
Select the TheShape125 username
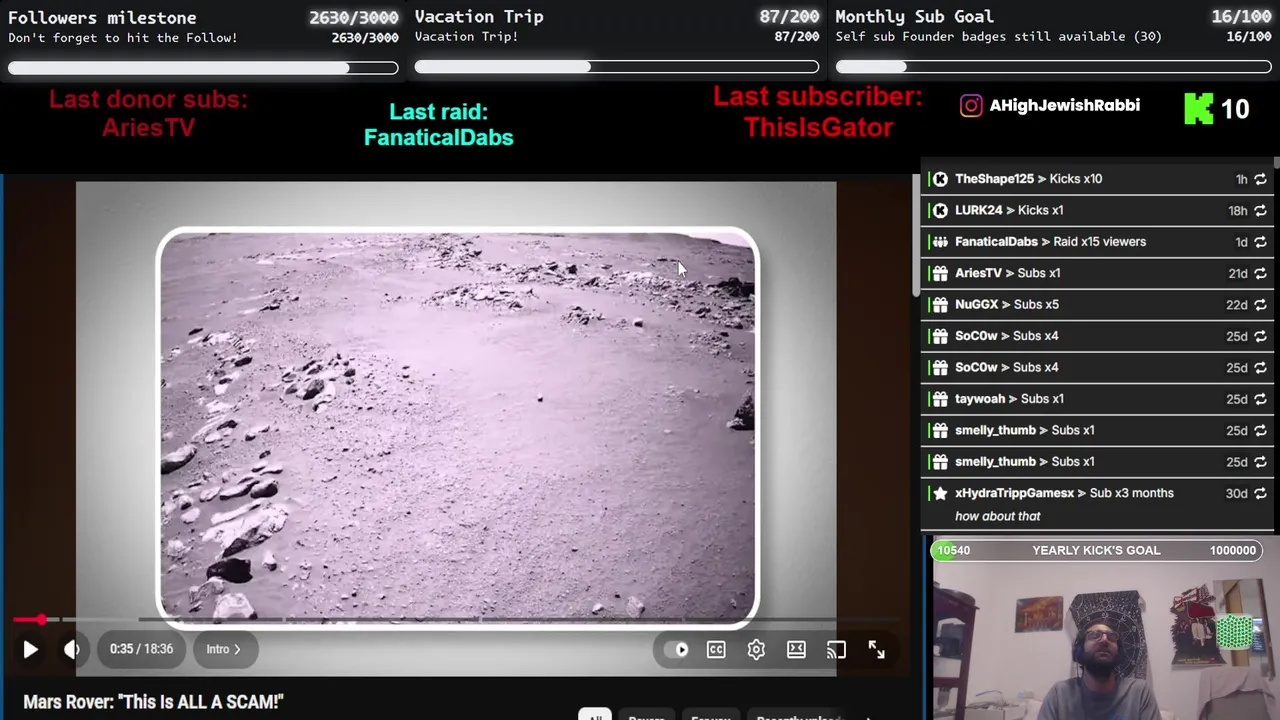994,179
